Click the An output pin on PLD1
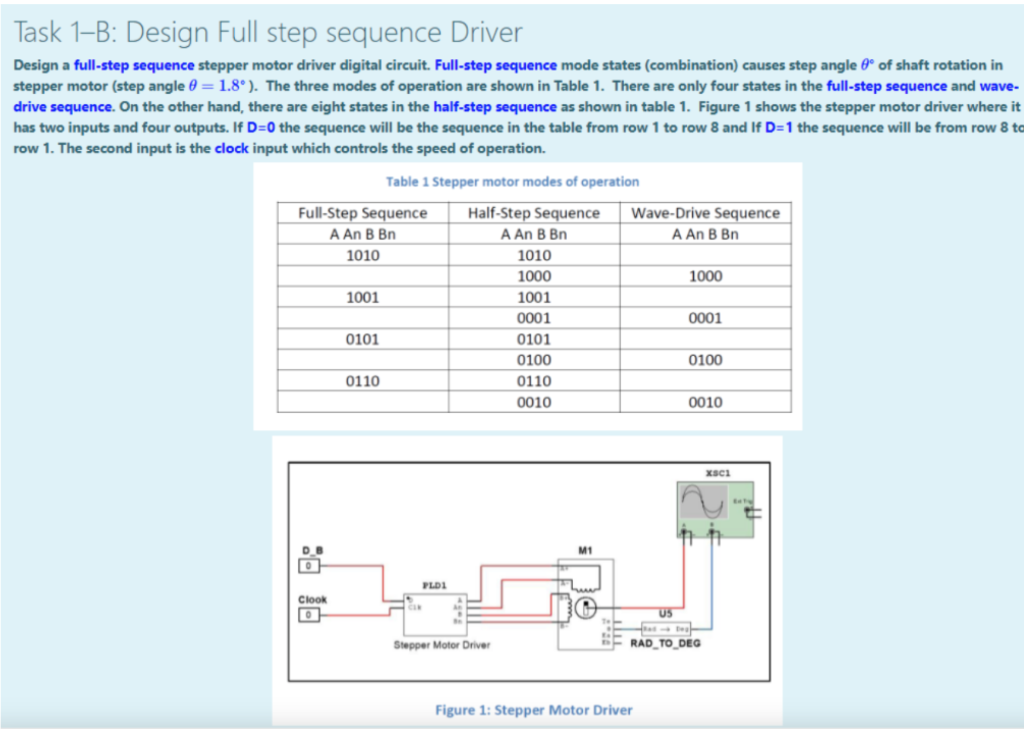The height and width of the screenshot is (729, 1024). pos(458,609)
